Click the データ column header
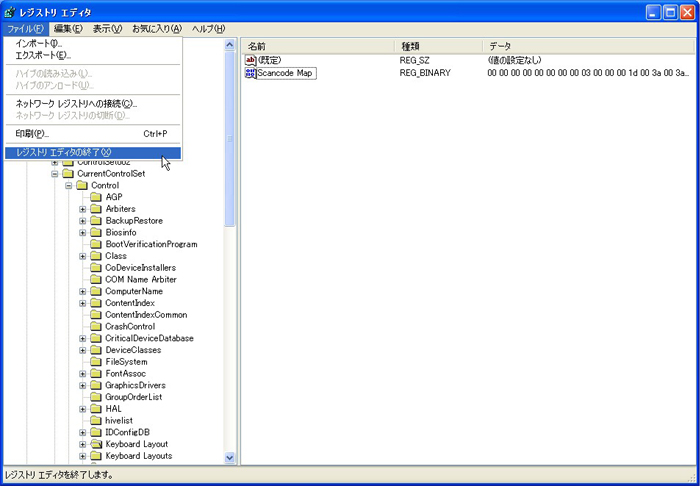The image size is (700, 486). click(x=589, y=46)
